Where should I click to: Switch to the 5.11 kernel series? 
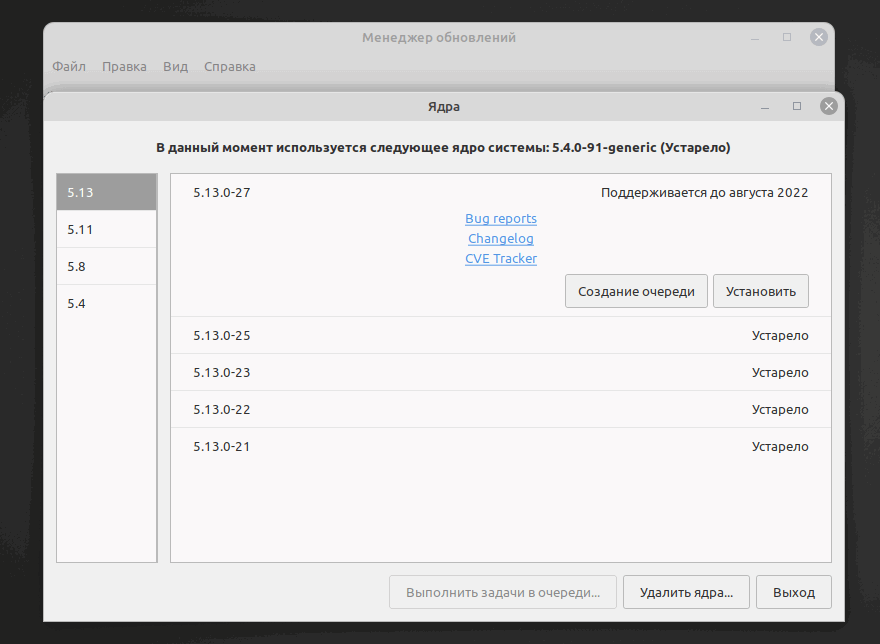[x=106, y=229]
